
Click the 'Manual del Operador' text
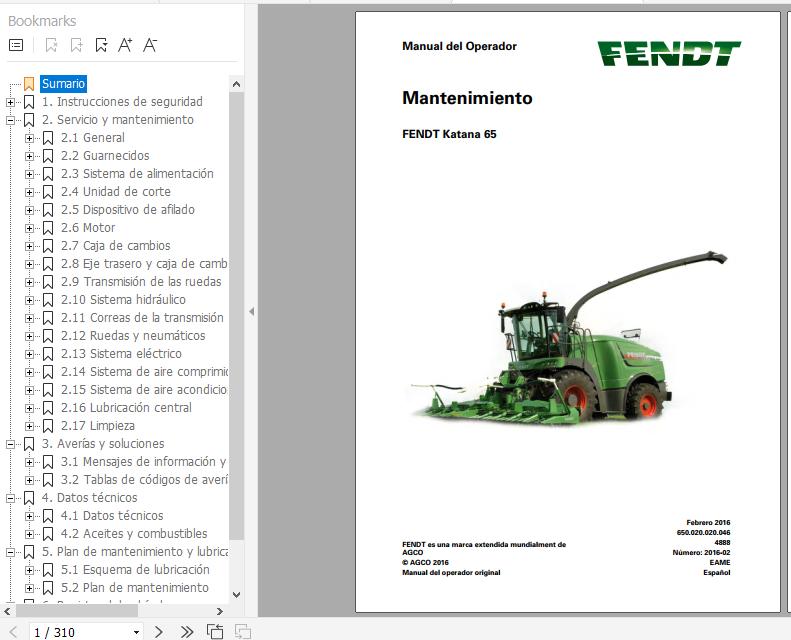pyautogui.click(x=459, y=46)
